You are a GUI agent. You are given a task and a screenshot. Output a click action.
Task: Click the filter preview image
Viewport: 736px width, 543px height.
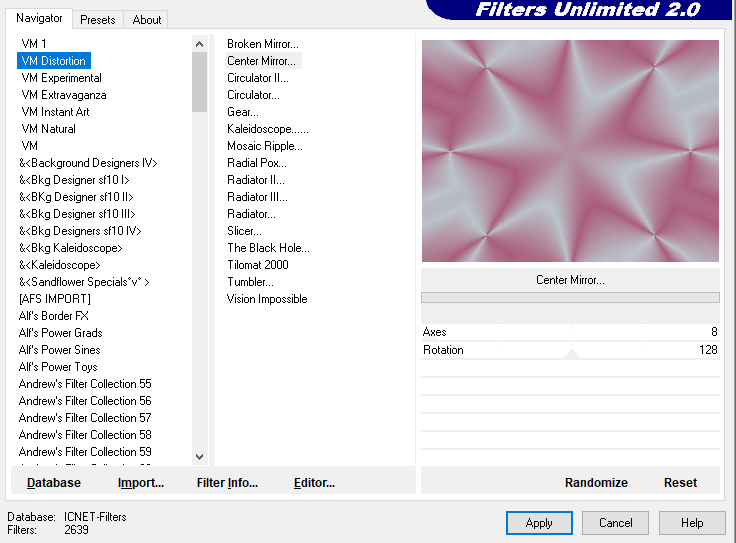(570, 151)
